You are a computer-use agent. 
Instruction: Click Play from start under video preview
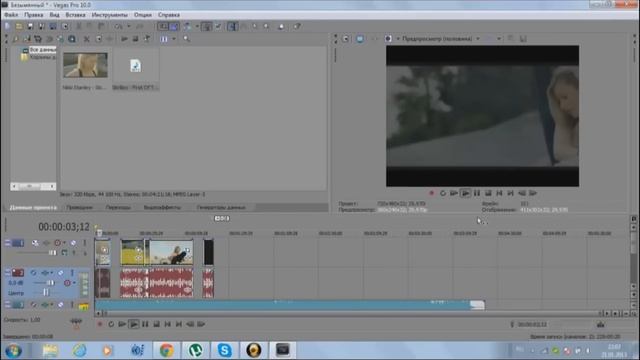point(453,193)
